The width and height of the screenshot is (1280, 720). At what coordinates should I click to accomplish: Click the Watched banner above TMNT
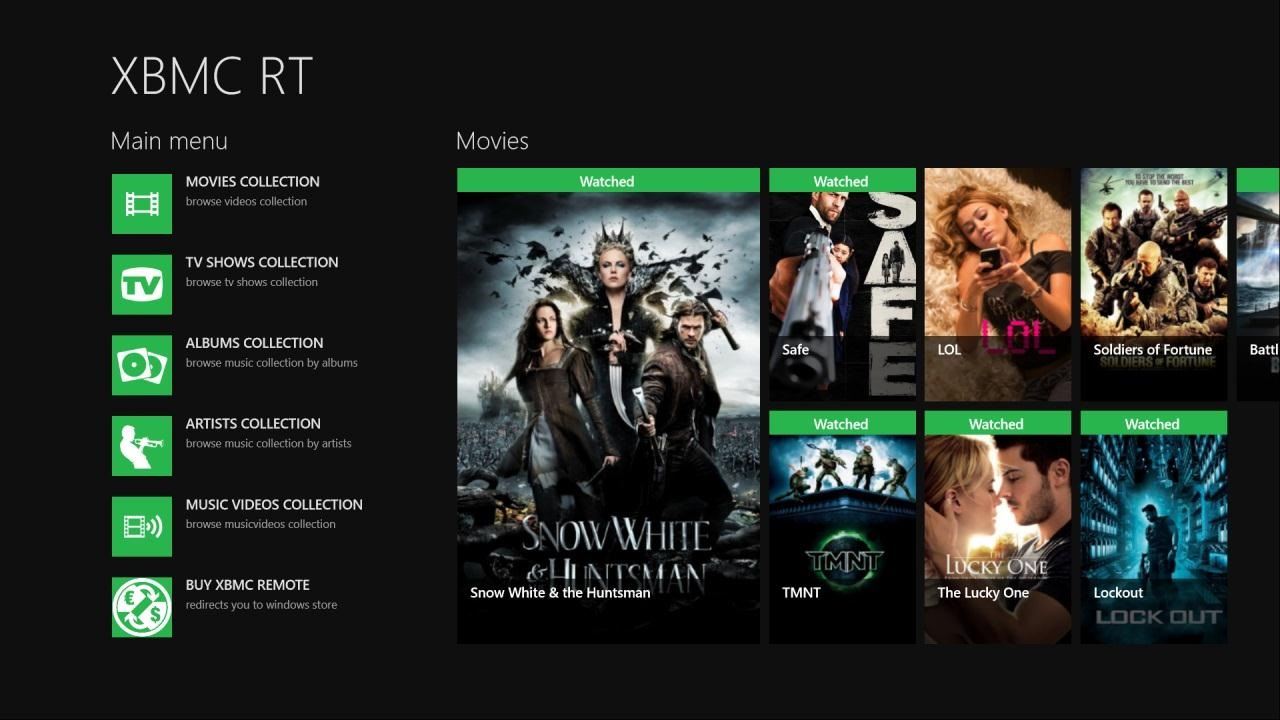tap(842, 424)
